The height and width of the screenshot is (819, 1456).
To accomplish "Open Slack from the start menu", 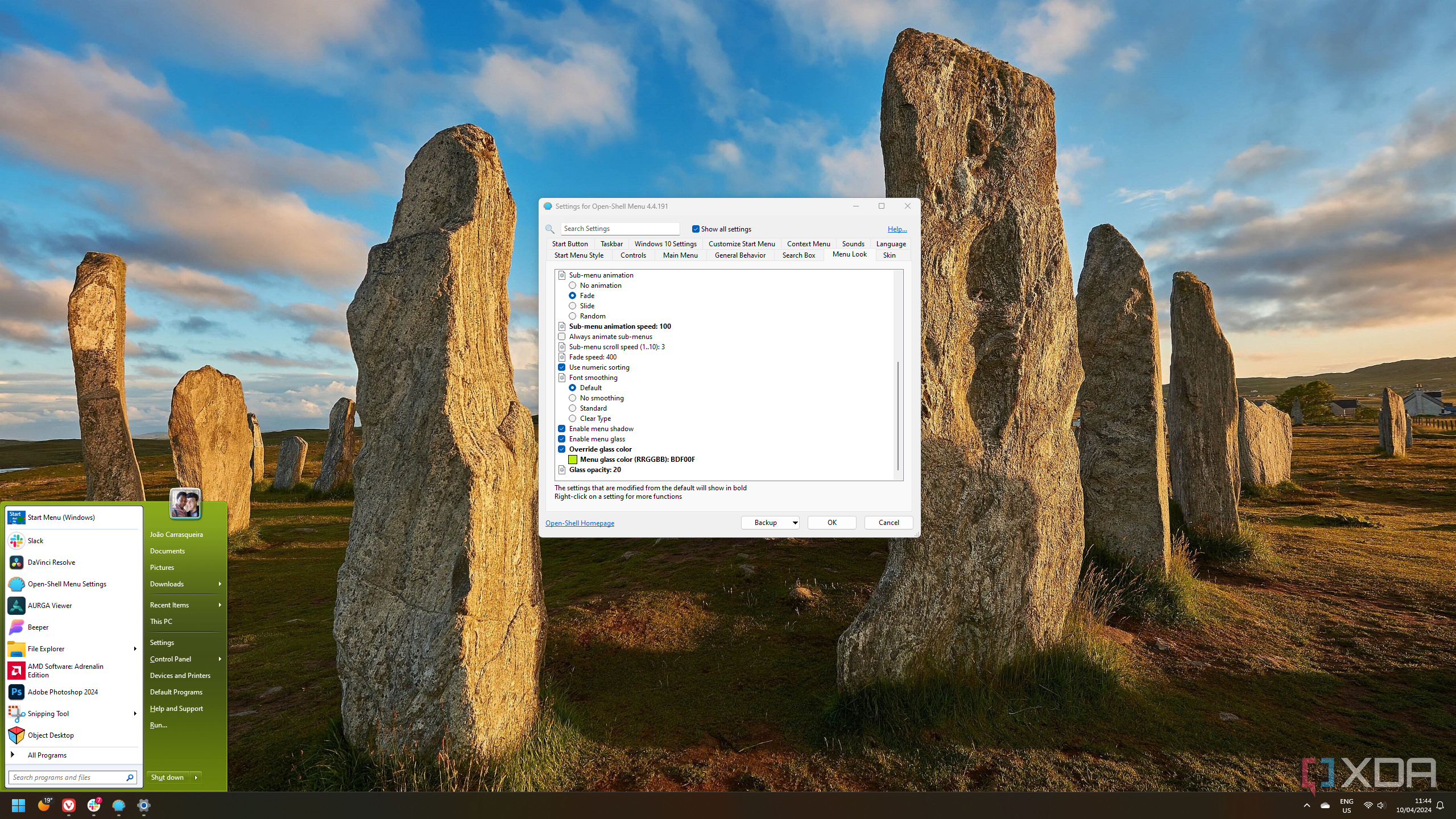I will [35, 540].
